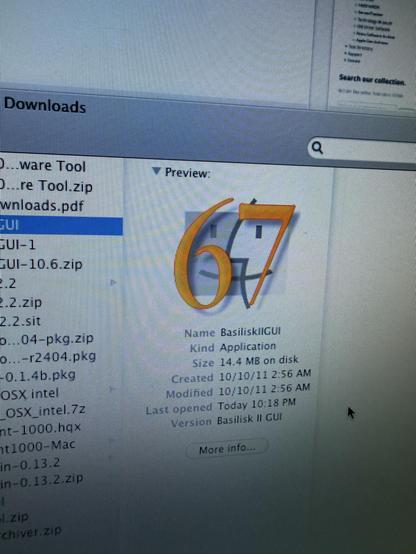Select the '...ware Tool' folder row

(x=43, y=166)
